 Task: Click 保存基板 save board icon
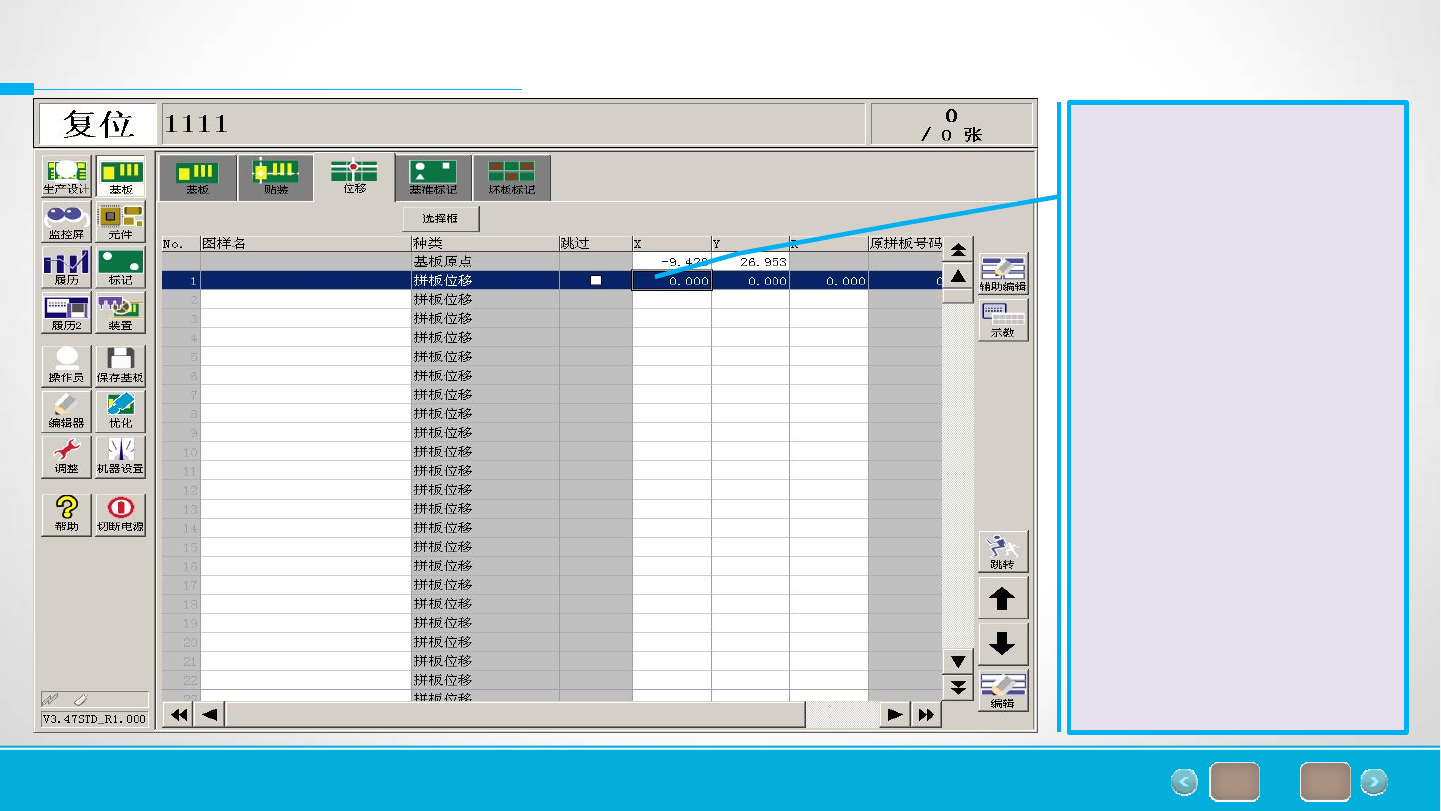click(x=120, y=366)
